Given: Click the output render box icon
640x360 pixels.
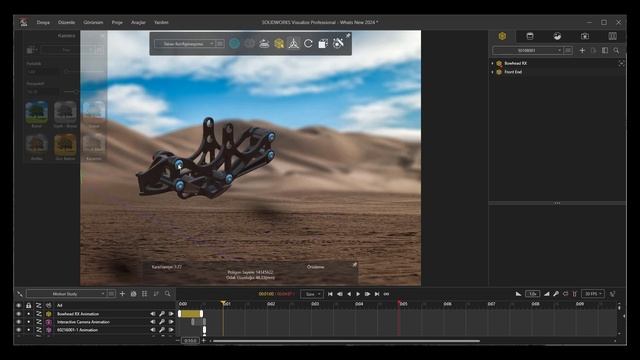Looking at the screenshot, I should [x=323, y=43].
